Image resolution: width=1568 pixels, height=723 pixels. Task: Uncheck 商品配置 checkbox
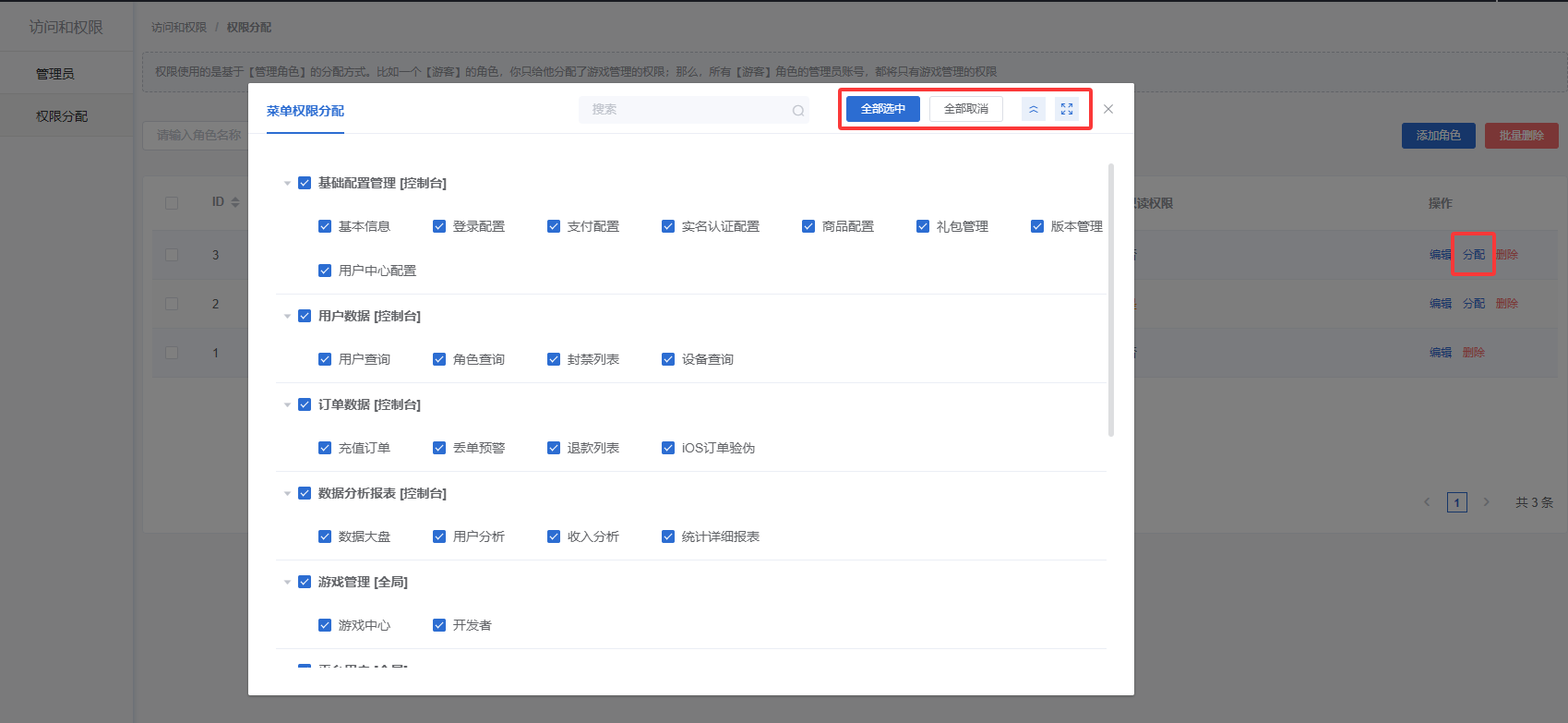click(x=808, y=226)
